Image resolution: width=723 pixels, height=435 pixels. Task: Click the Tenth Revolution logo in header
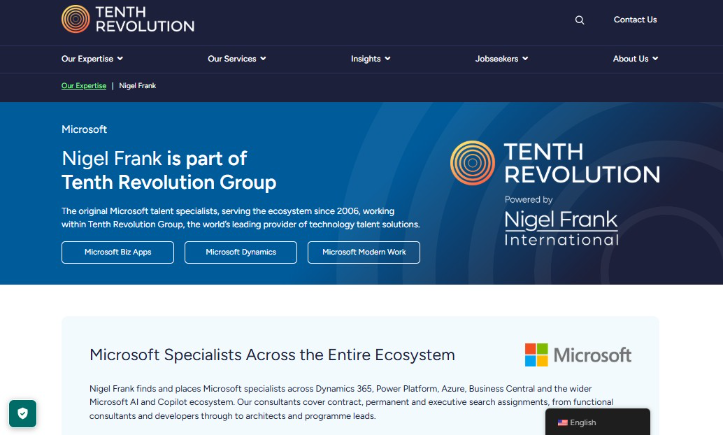[128, 19]
